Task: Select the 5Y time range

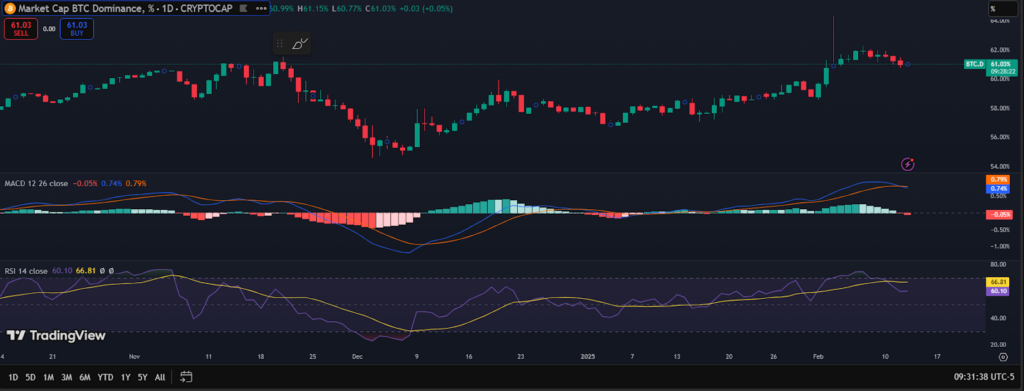Action: tap(143, 377)
